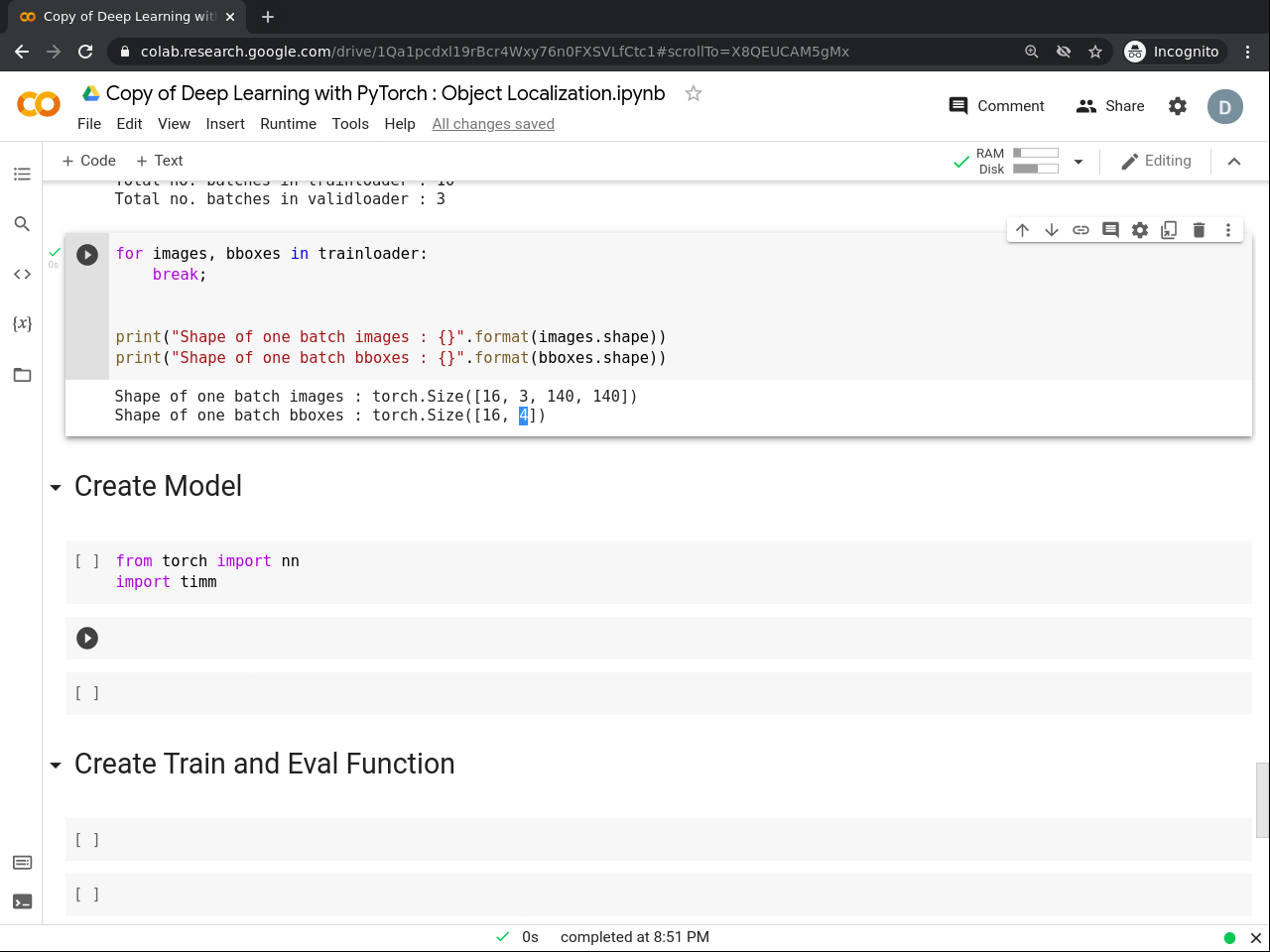This screenshot has height=952, width=1270.
Task: Toggle header visibility with the chevron
Action: point(1234,162)
